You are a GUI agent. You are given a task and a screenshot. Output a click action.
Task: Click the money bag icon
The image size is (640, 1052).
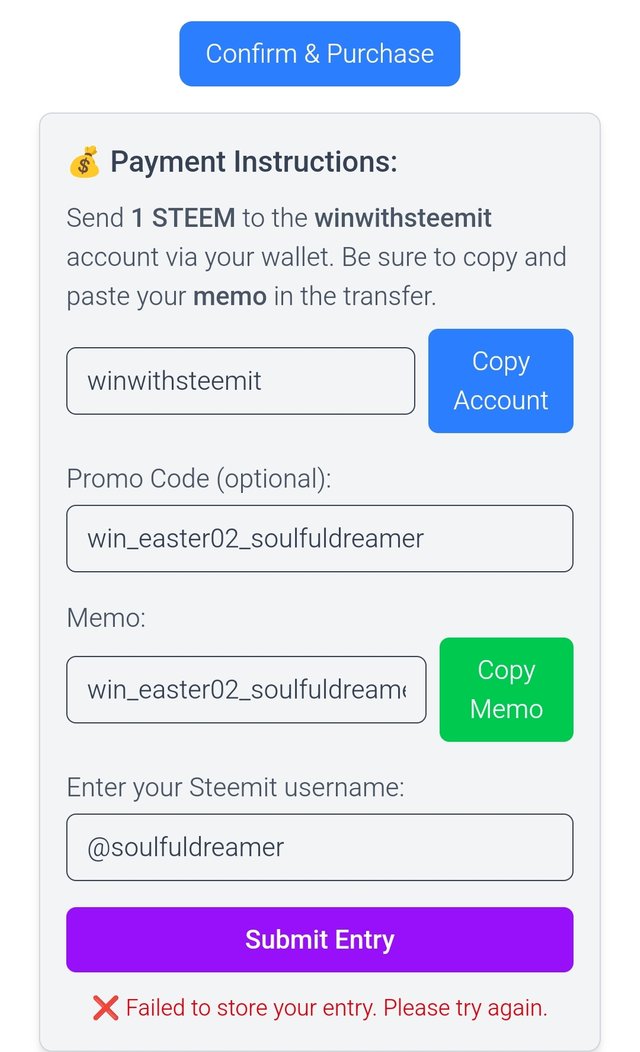pyautogui.click(x=84, y=162)
